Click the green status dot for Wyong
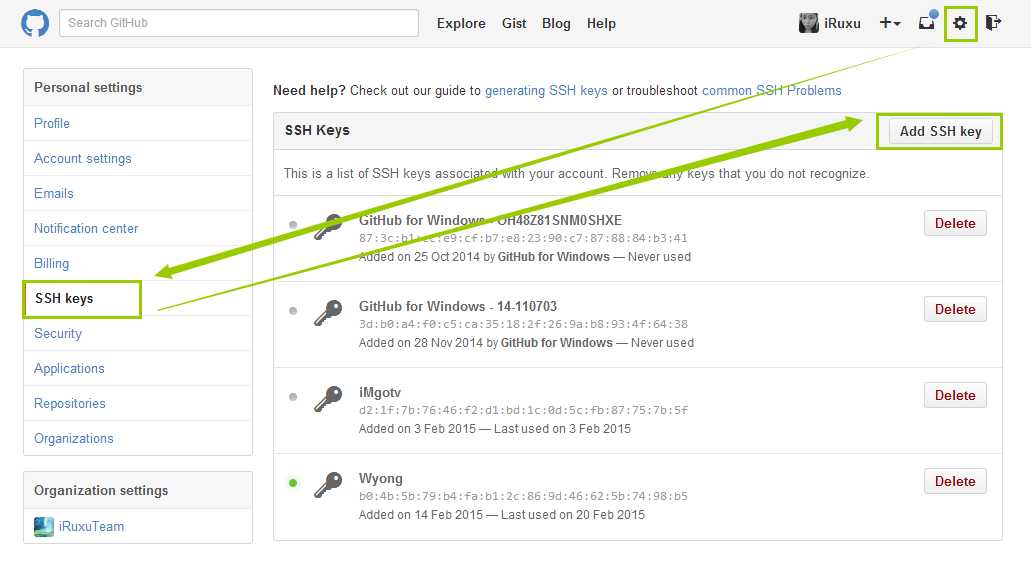Screen dimensions: 1031x568 click(x=293, y=483)
